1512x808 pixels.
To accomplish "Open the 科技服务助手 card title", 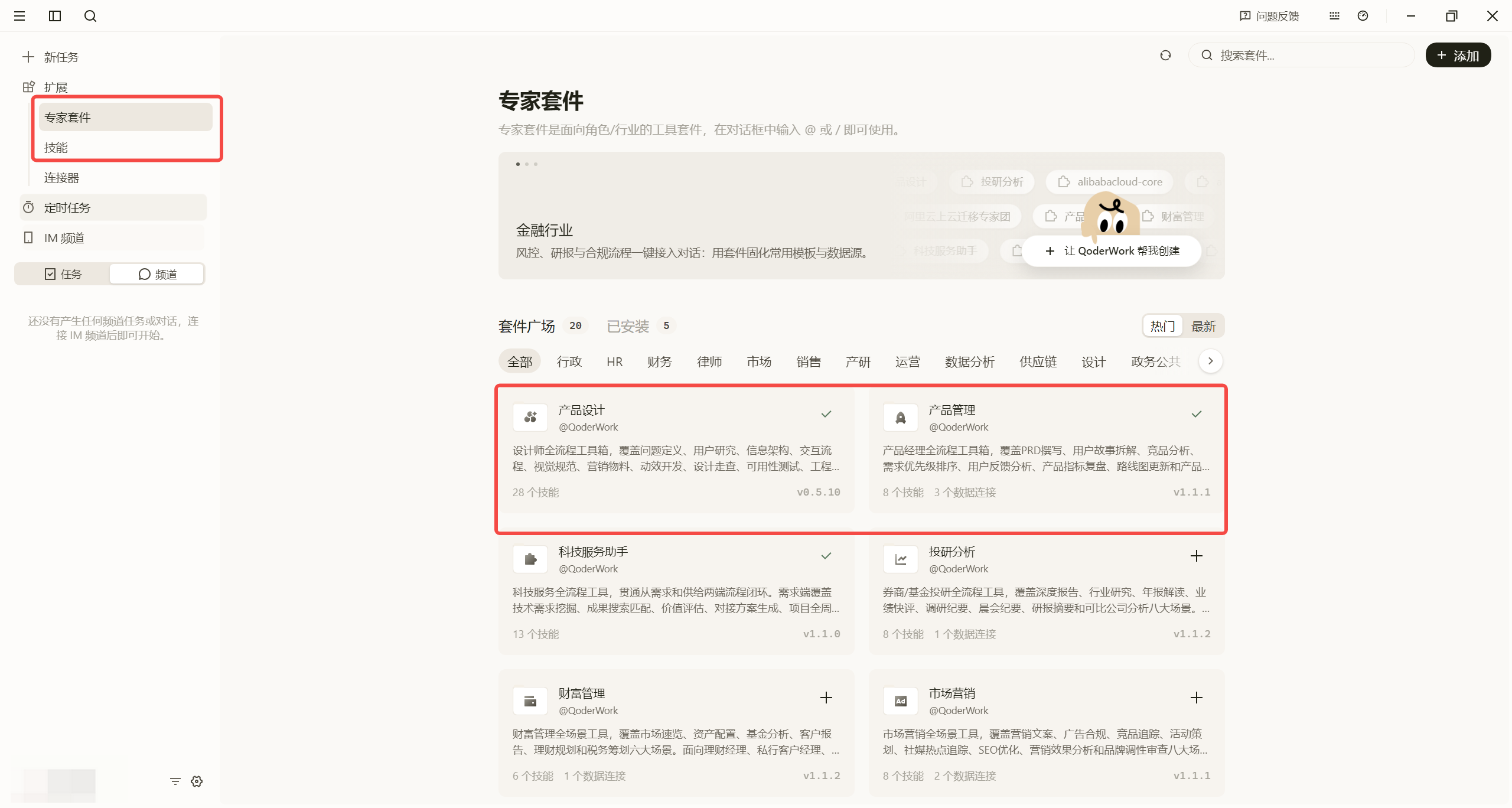I will click(x=594, y=552).
